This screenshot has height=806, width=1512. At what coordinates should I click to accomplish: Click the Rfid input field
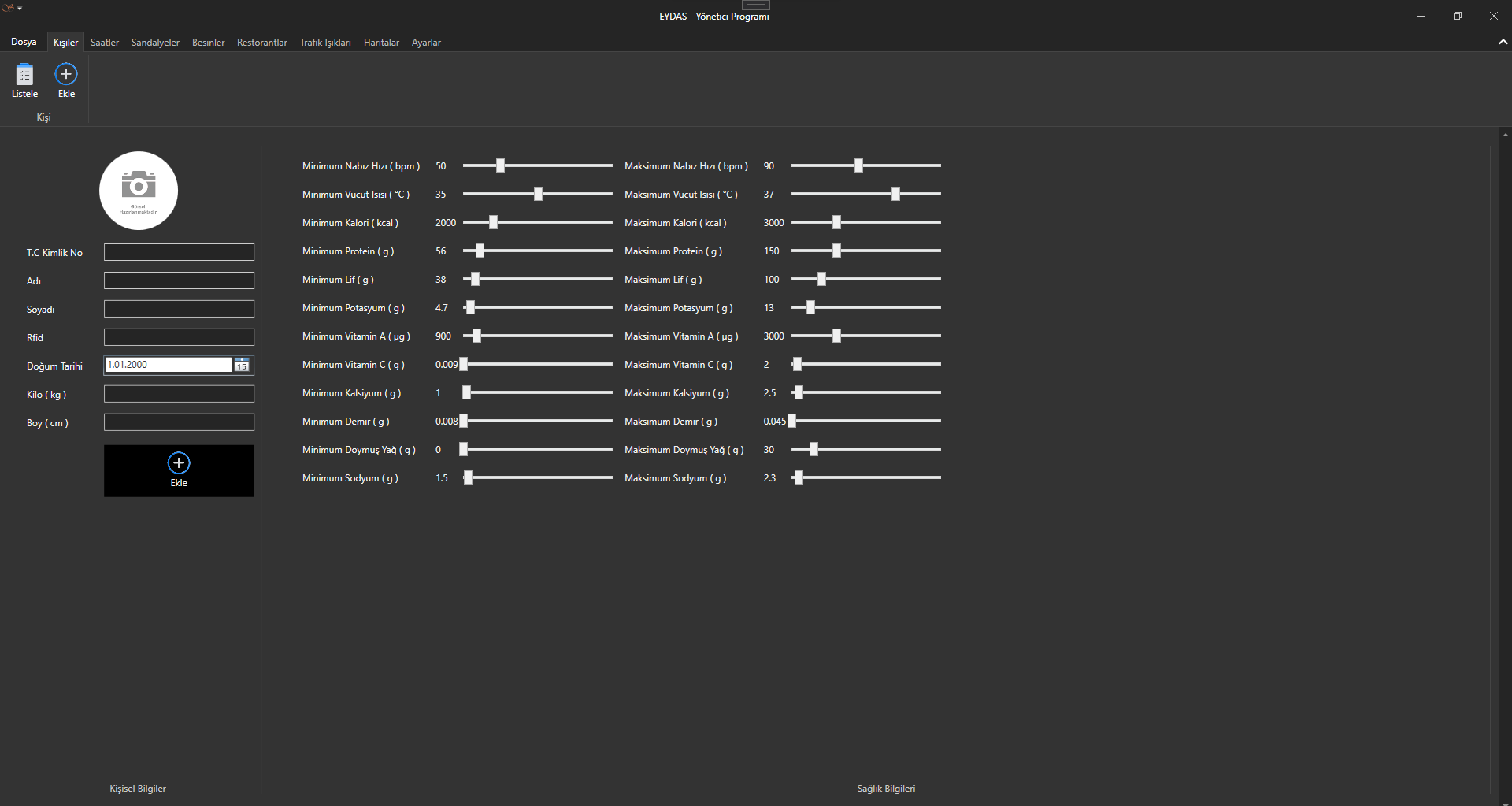pos(179,337)
